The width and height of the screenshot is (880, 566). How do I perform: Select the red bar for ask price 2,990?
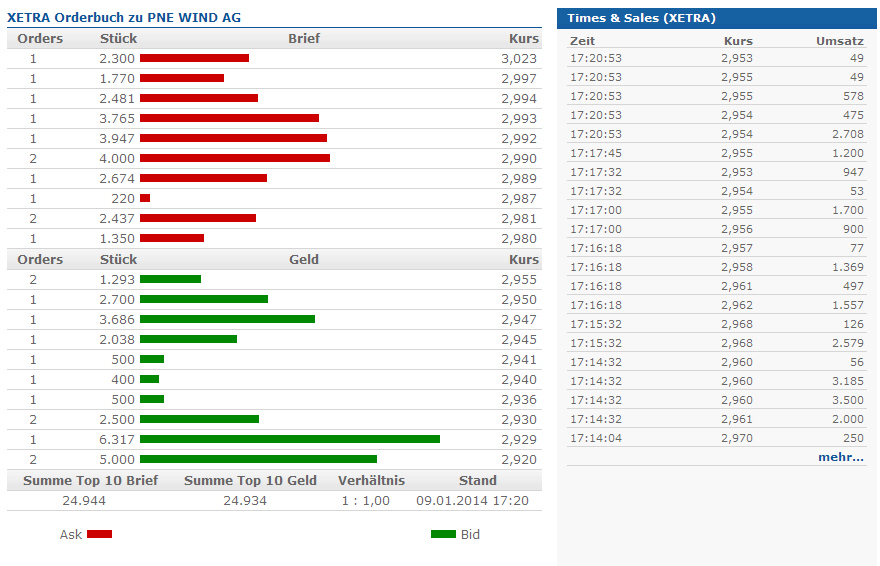(235, 158)
